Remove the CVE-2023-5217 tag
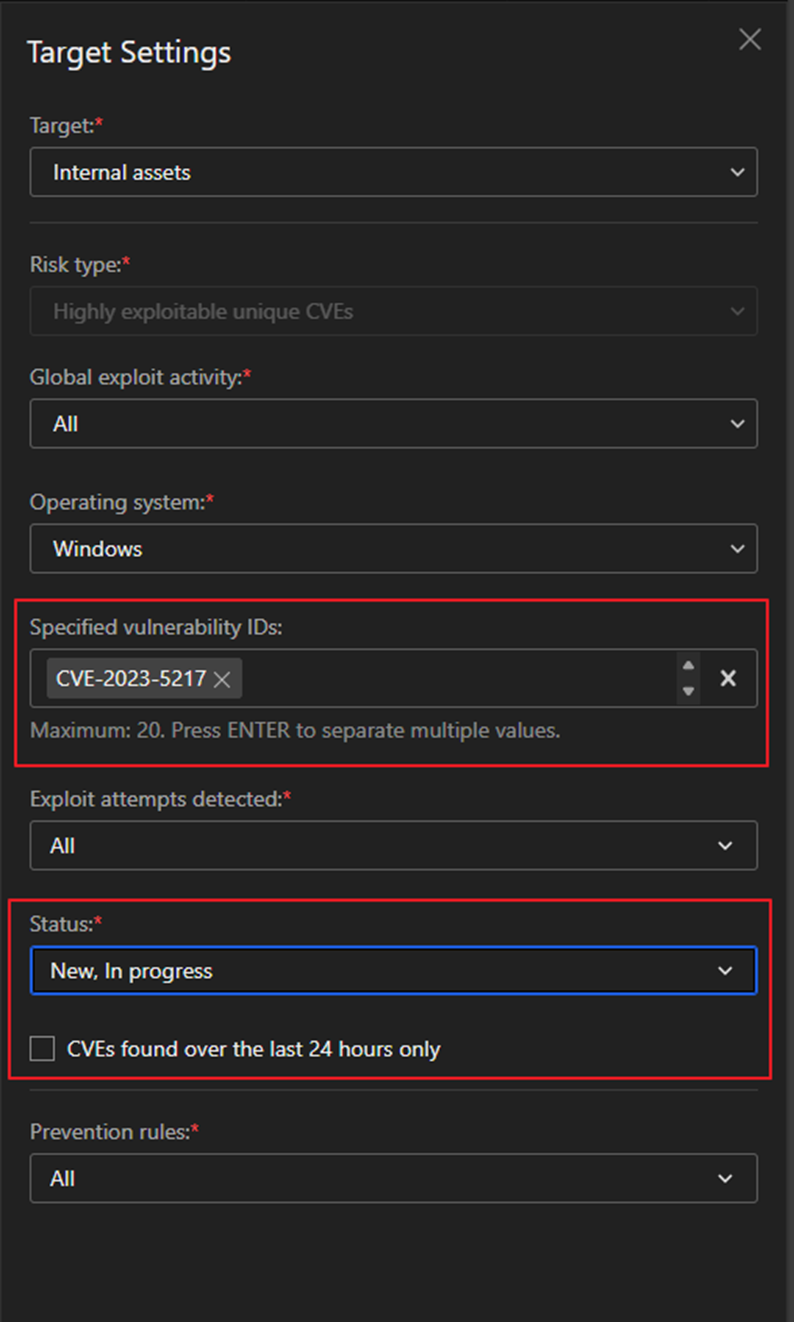 point(222,680)
